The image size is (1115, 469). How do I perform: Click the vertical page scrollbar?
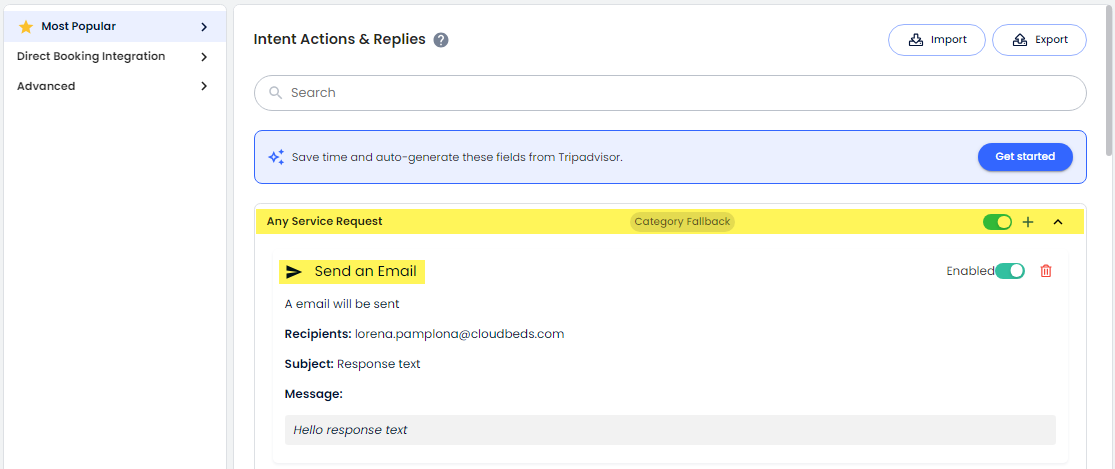(1108, 80)
